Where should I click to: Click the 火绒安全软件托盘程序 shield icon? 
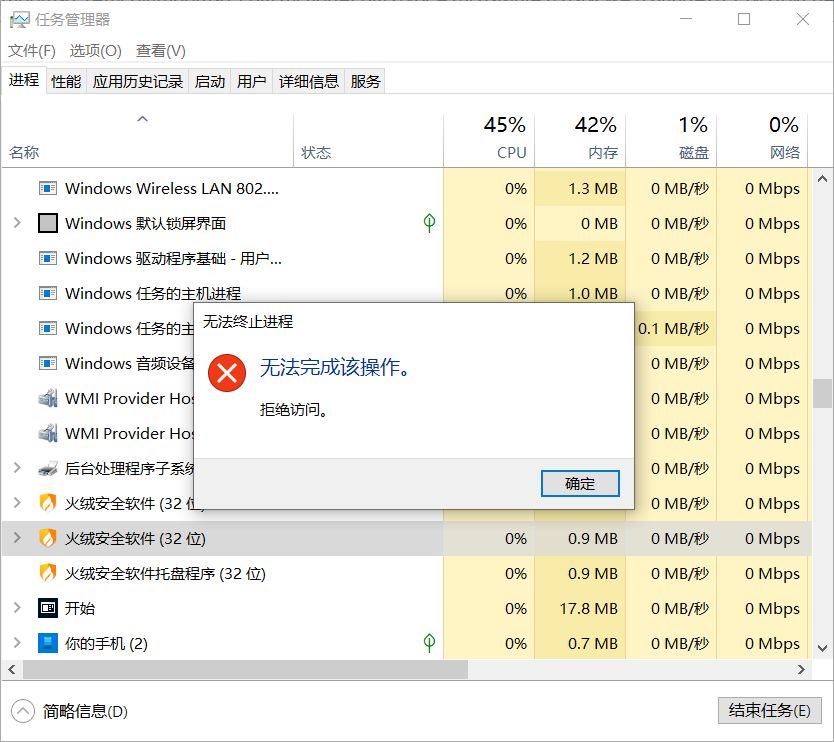(x=48, y=573)
